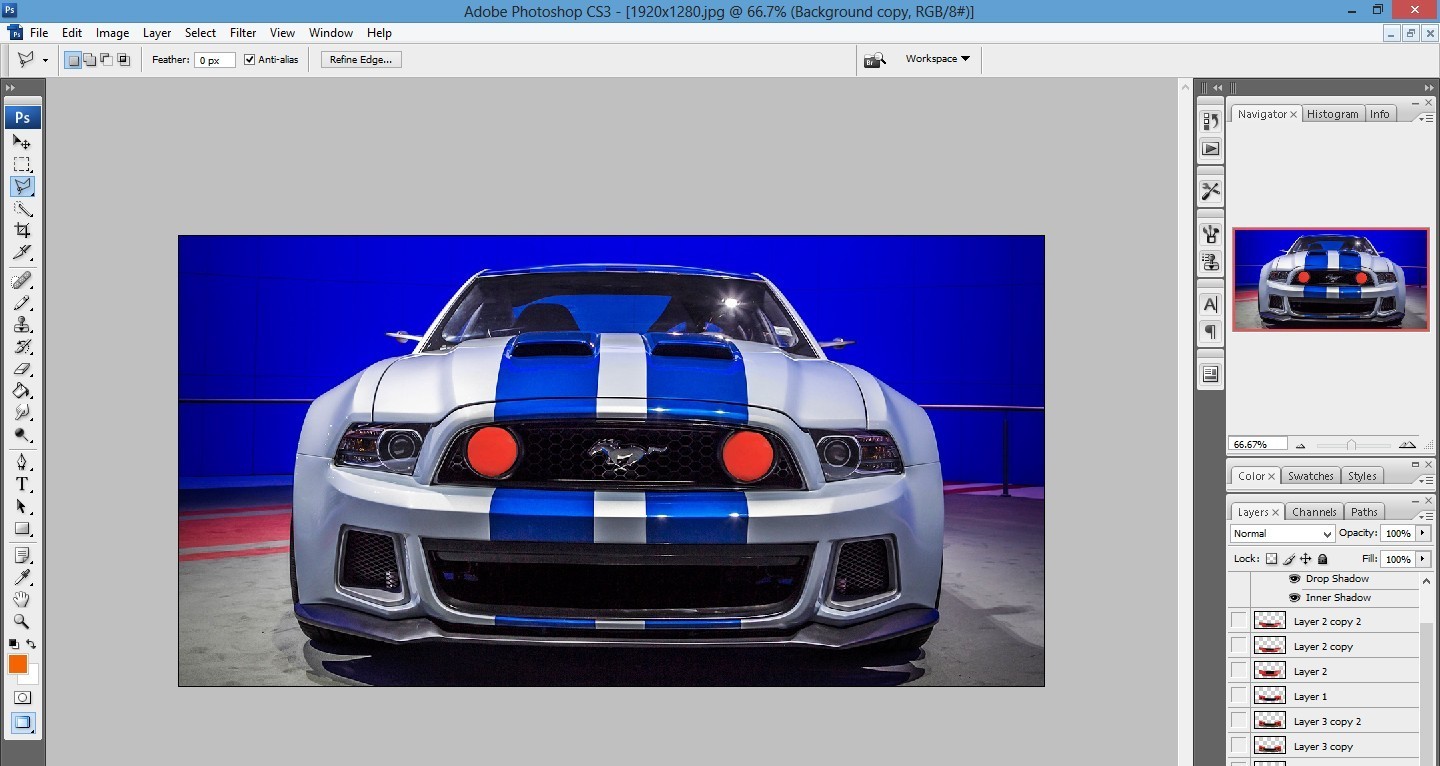Switch to the Channels tab
1440x766 pixels.
click(x=1314, y=512)
